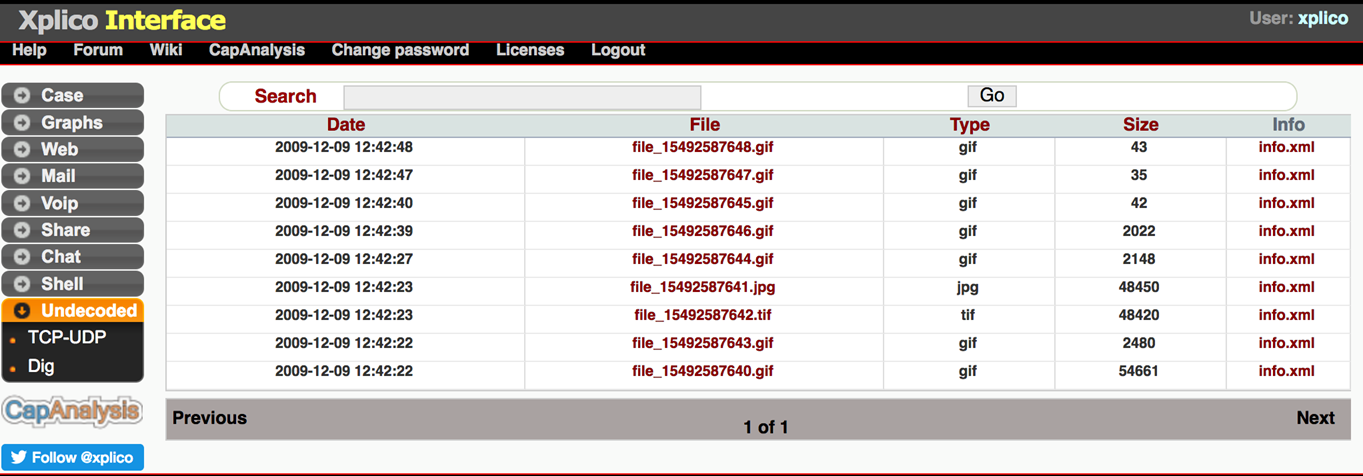The height and width of the screenshot is (476, 1363).
Task: Expand the Voip sidebar section
Action: [72, 203]
